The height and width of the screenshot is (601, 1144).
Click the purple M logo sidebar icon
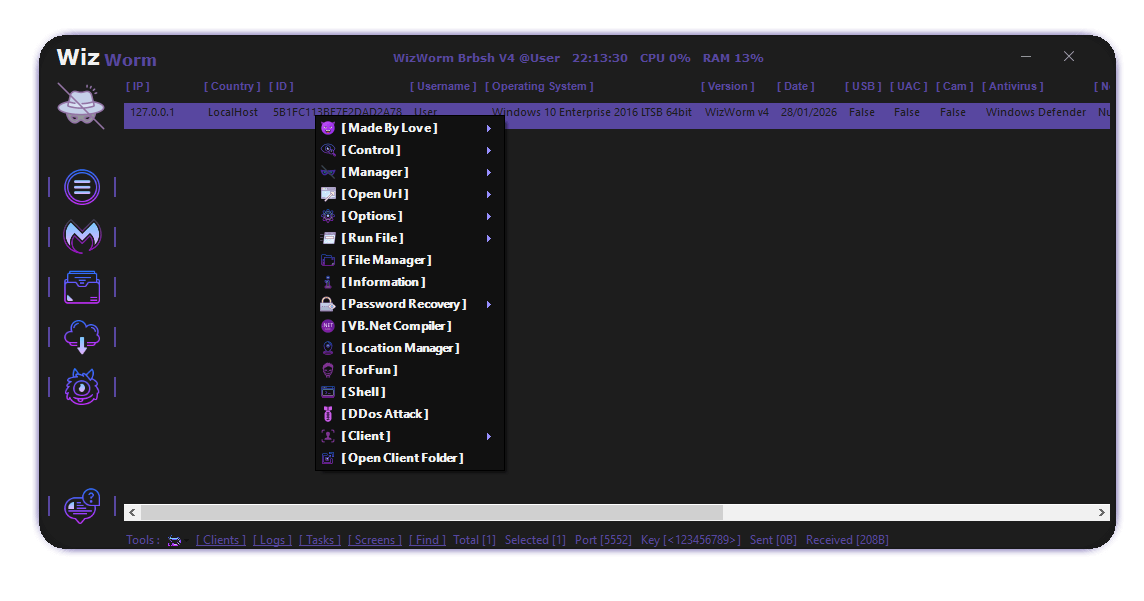click(x=82, y=237)
